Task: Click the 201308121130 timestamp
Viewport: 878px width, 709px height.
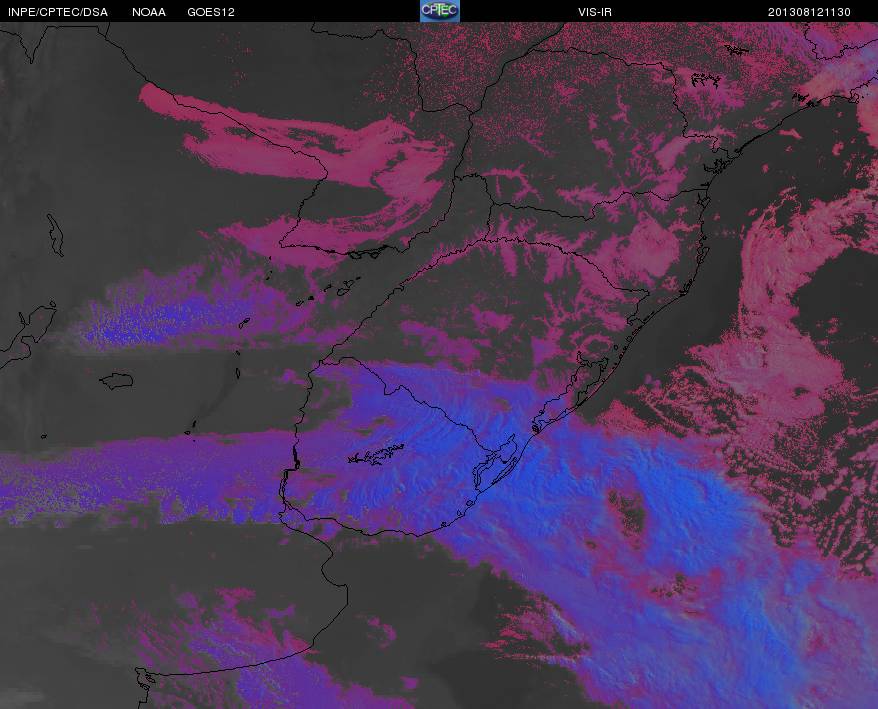Action: [809, 12]
